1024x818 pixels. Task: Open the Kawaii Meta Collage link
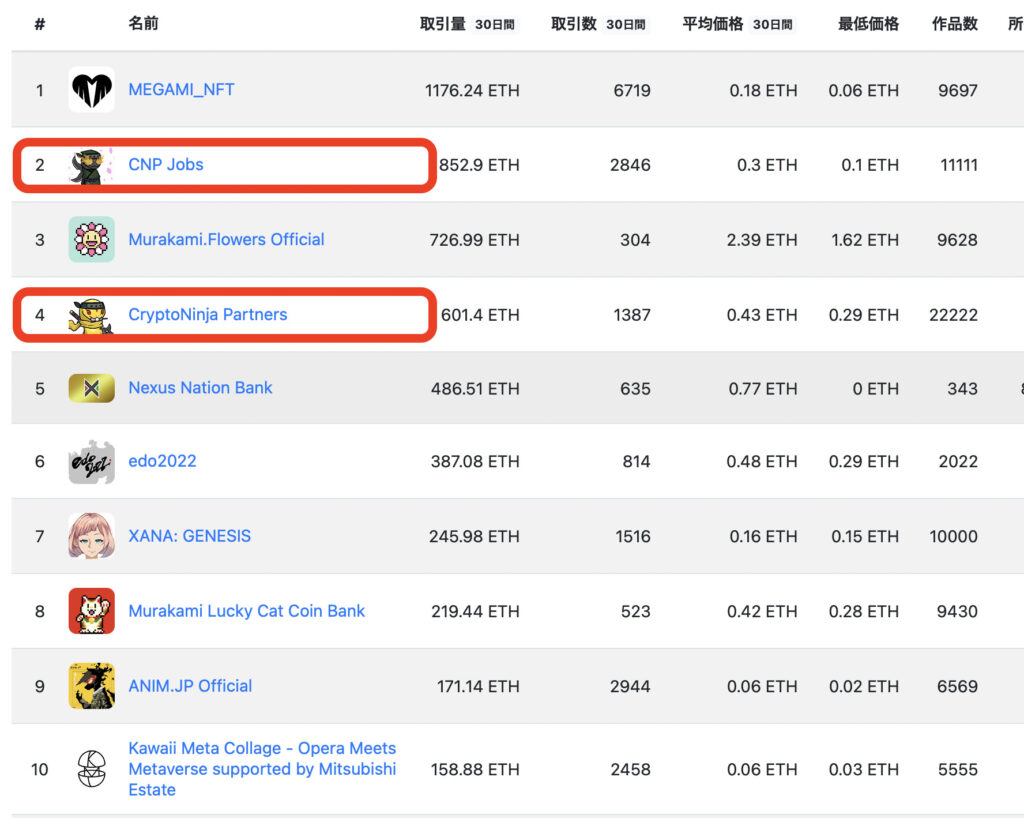262,769
